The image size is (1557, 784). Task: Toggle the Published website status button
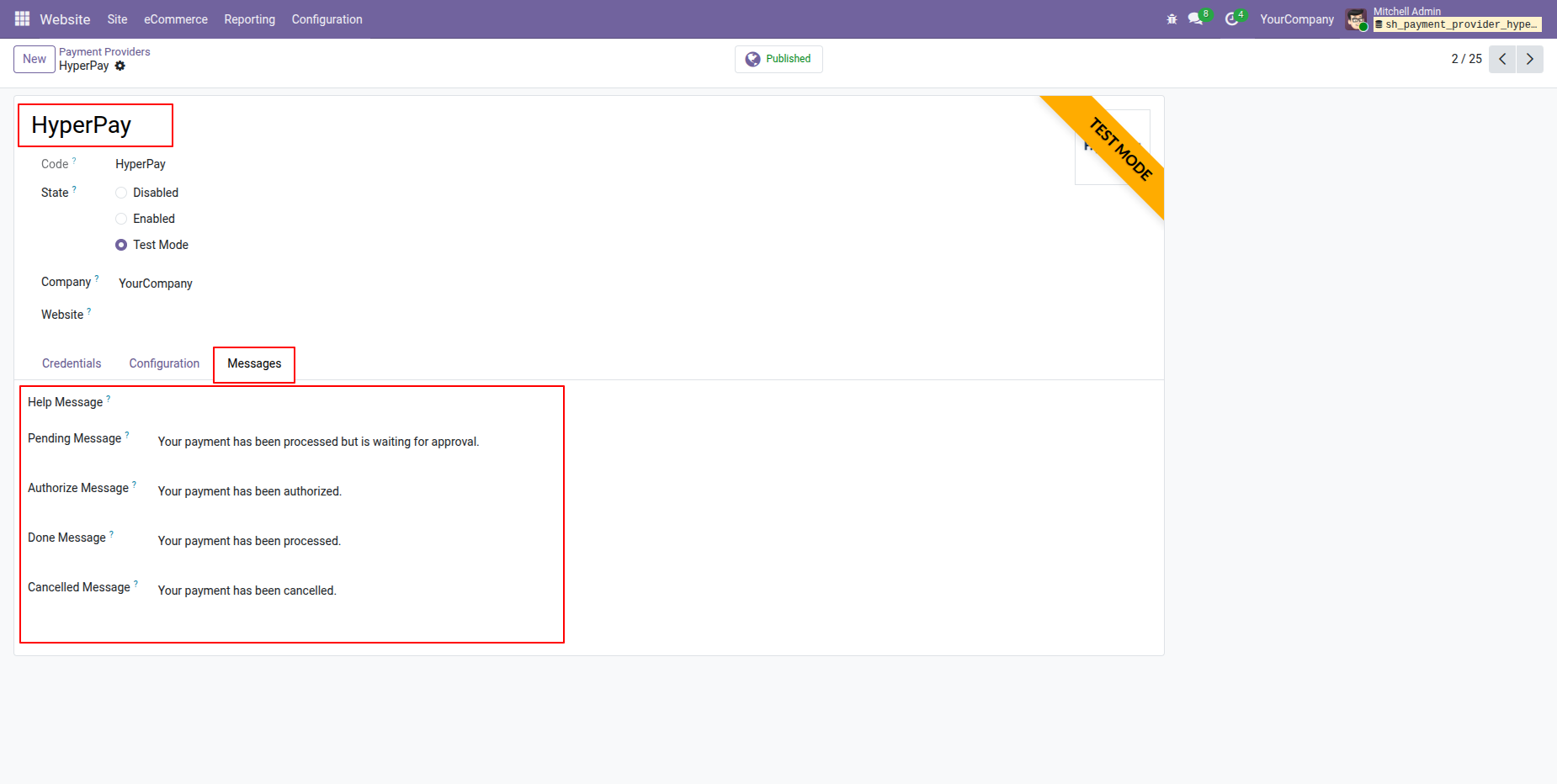[778, 59]
